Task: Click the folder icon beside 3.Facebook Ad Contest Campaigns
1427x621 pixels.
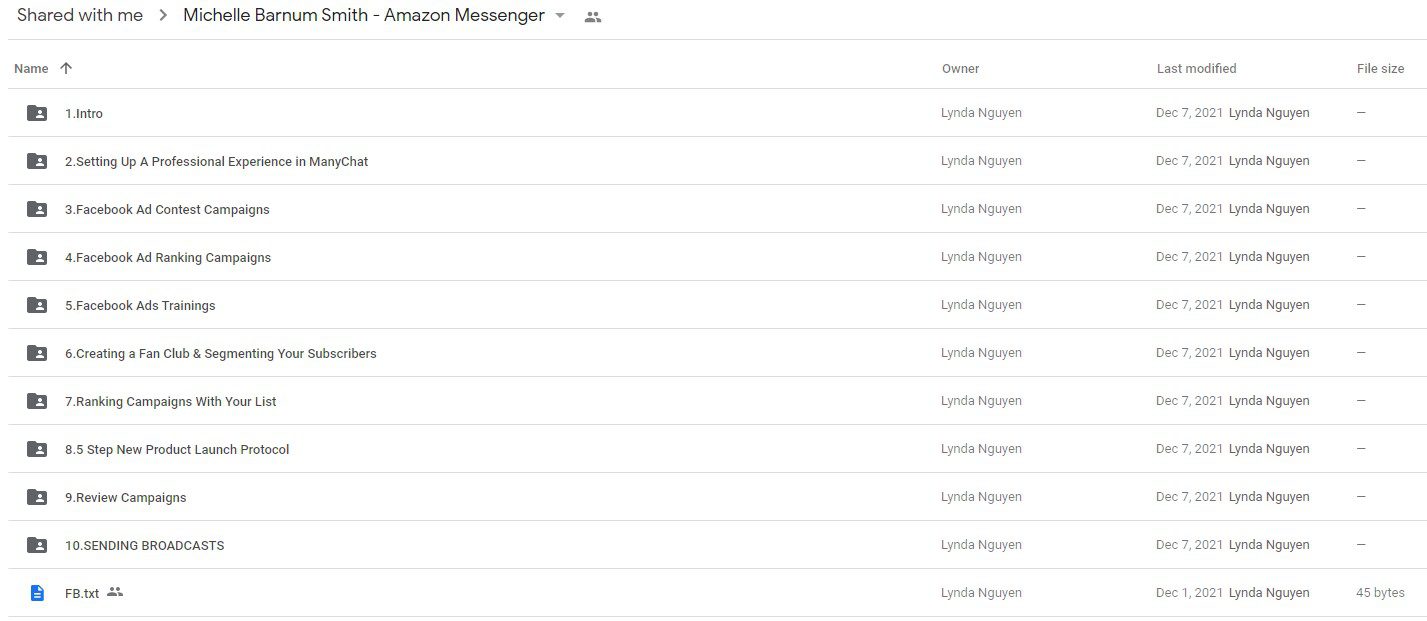Action: (x=37, y=209)
